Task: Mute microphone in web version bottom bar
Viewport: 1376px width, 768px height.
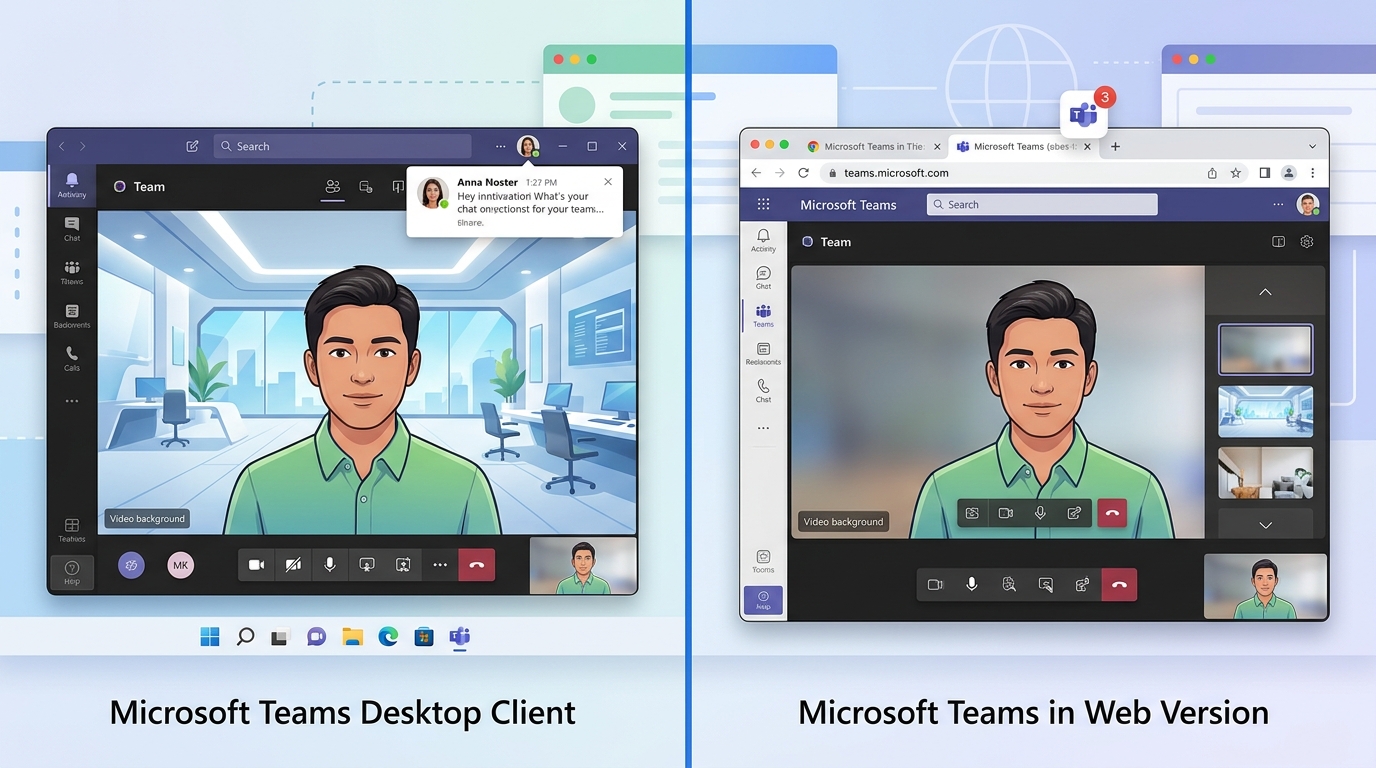Action: pos(972,585)
